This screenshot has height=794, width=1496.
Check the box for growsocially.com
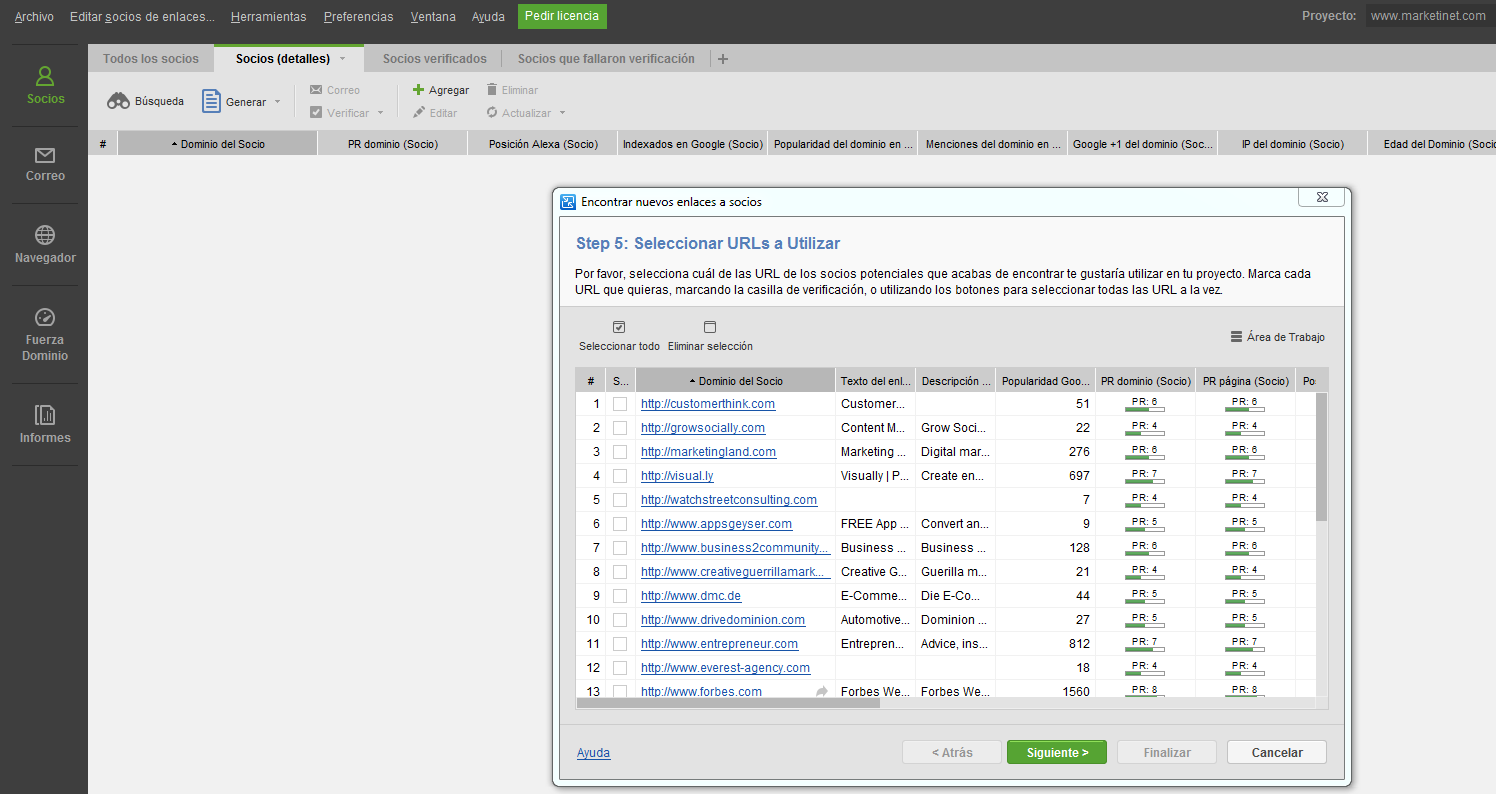(x=620, y=428)
